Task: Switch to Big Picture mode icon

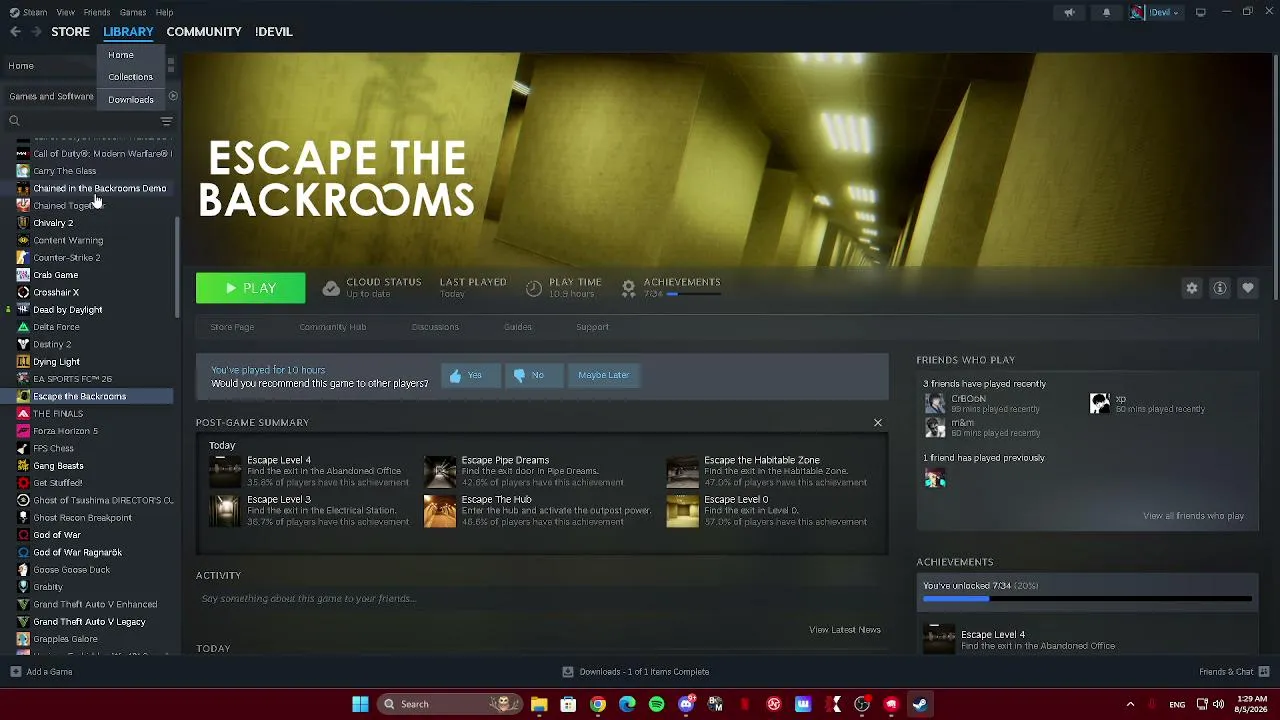Action: pos(1201,12)
